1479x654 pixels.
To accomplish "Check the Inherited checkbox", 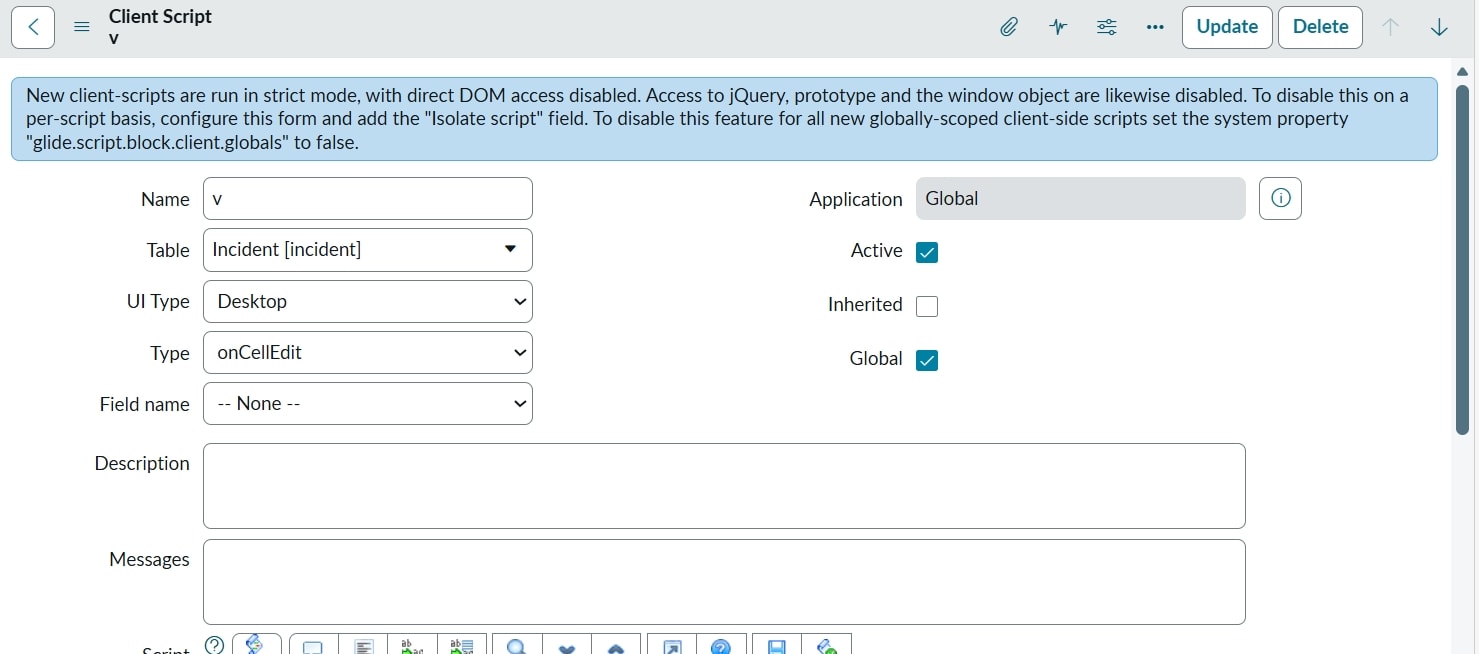I will coord(927,306).
